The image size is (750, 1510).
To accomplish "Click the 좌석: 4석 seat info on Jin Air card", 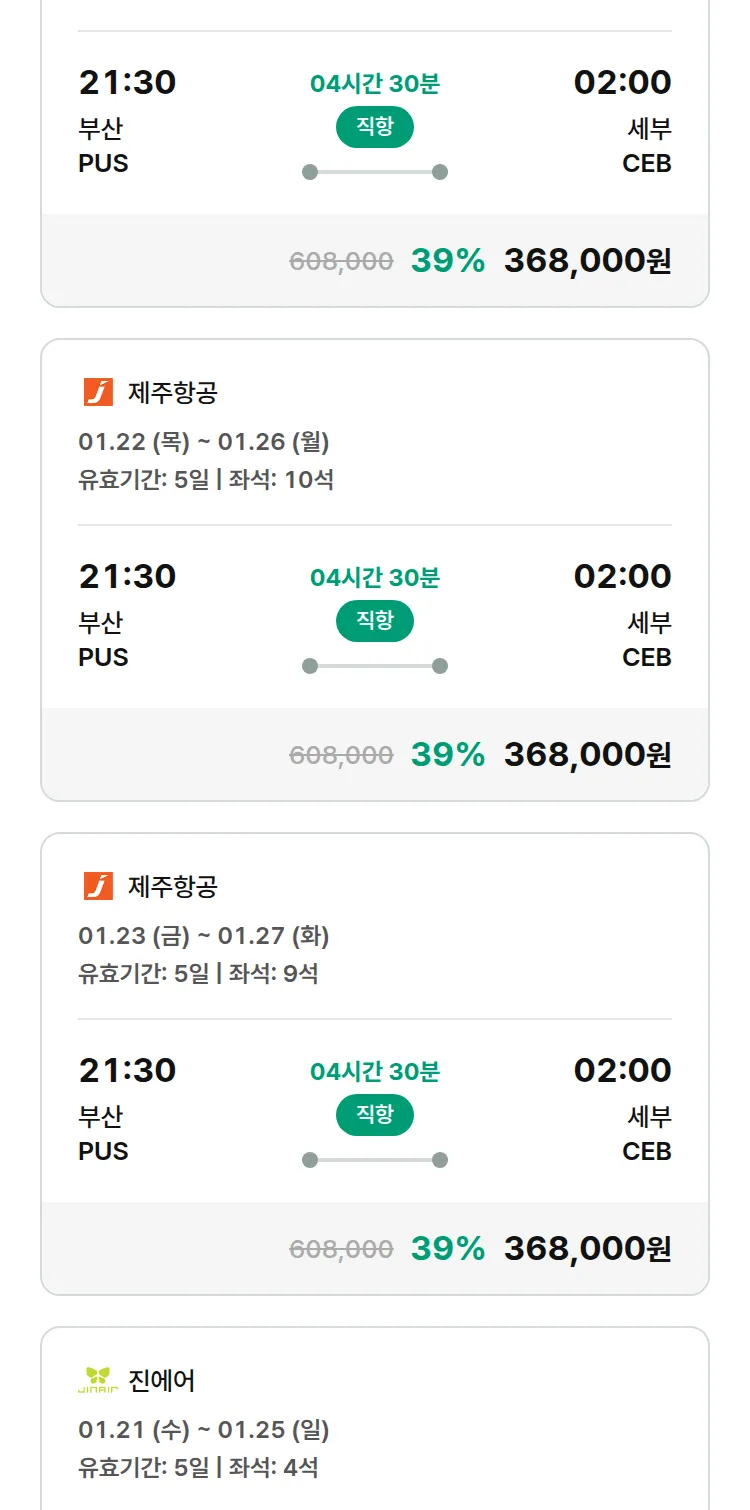I will click(273, 1467).
